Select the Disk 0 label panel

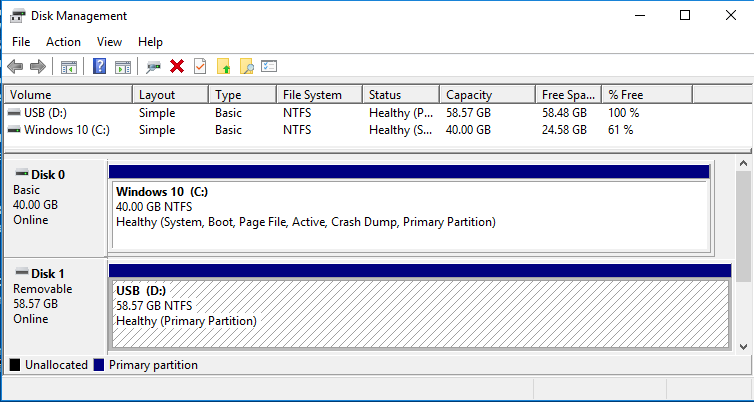55,208
